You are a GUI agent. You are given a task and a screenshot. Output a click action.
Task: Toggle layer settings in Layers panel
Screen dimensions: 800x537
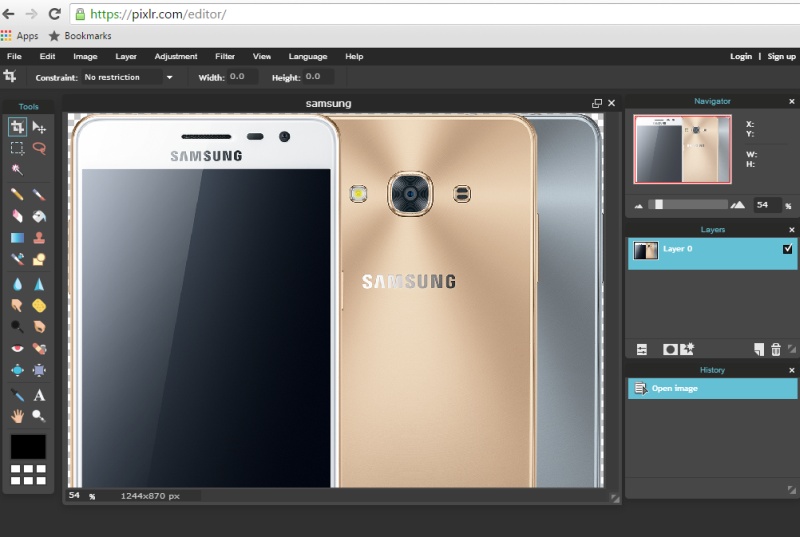coord(642,349)
